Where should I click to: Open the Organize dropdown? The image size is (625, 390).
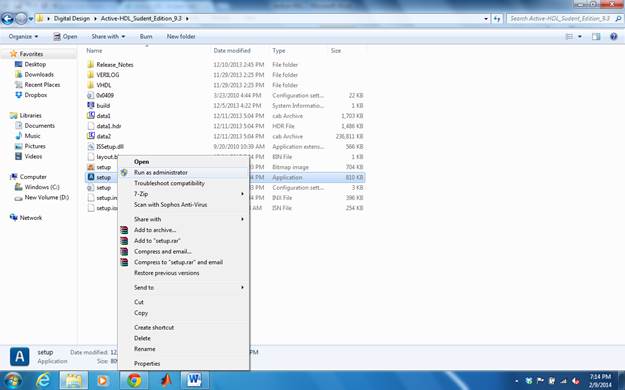pos(23,36)
